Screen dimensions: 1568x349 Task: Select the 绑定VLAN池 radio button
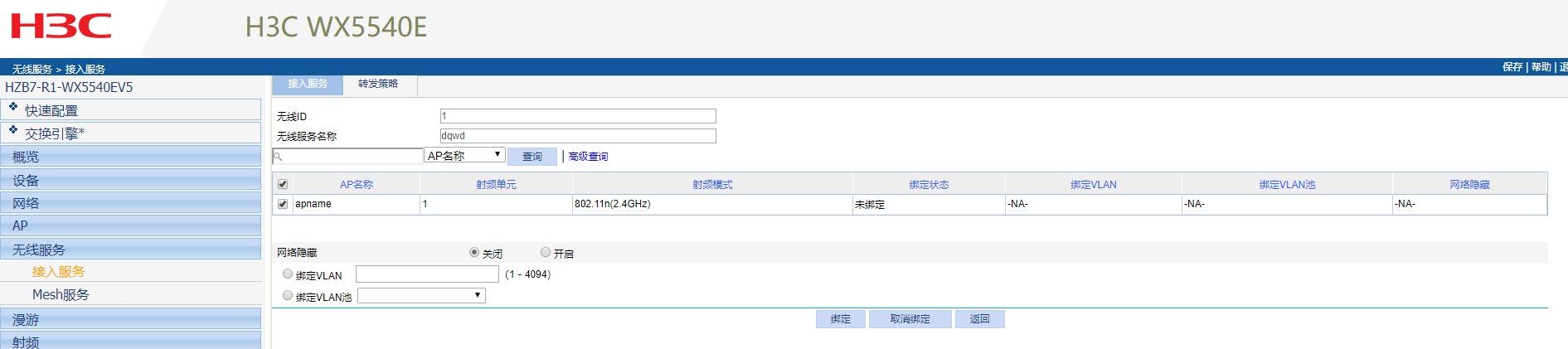click(288, 295)
